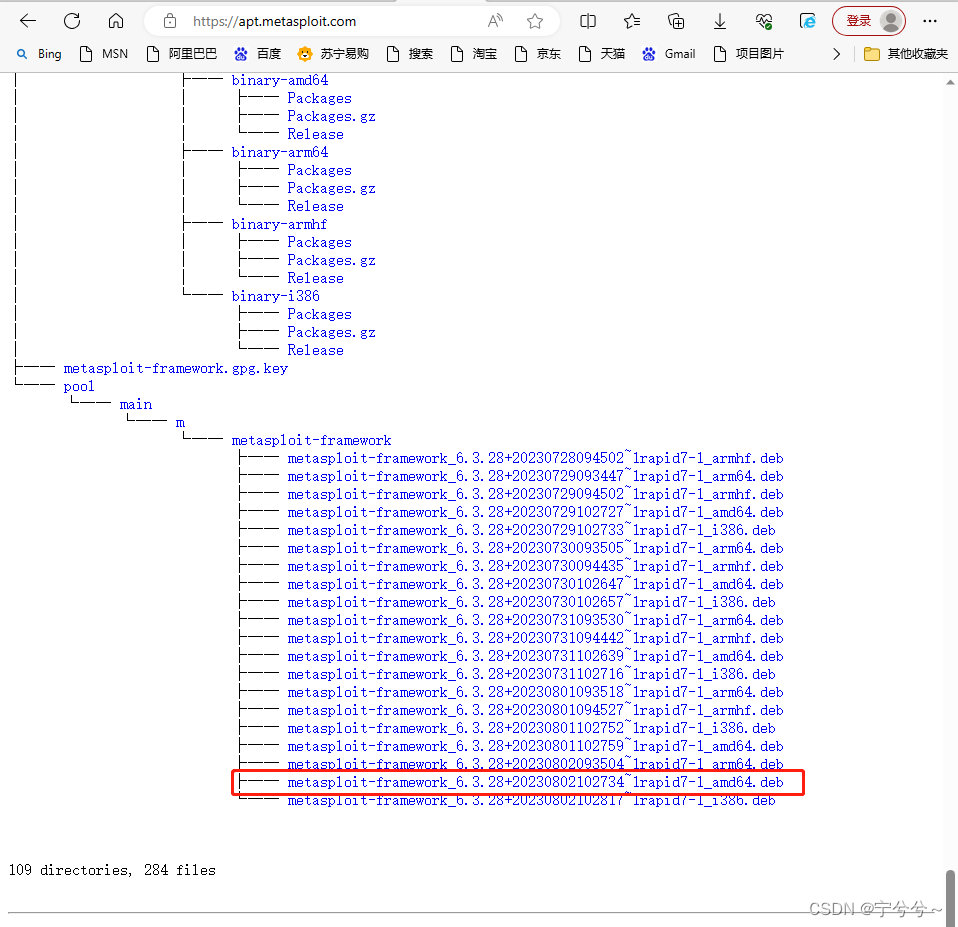Open the Settings and more menu

tap(930, 21)
